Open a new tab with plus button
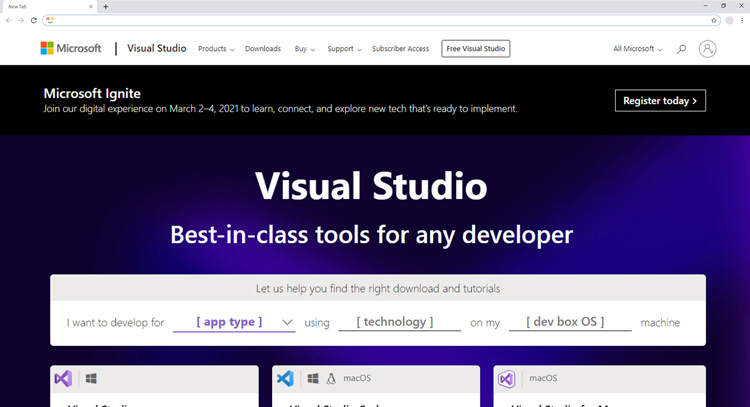The image size is (750, 407). tap(106, 7)
